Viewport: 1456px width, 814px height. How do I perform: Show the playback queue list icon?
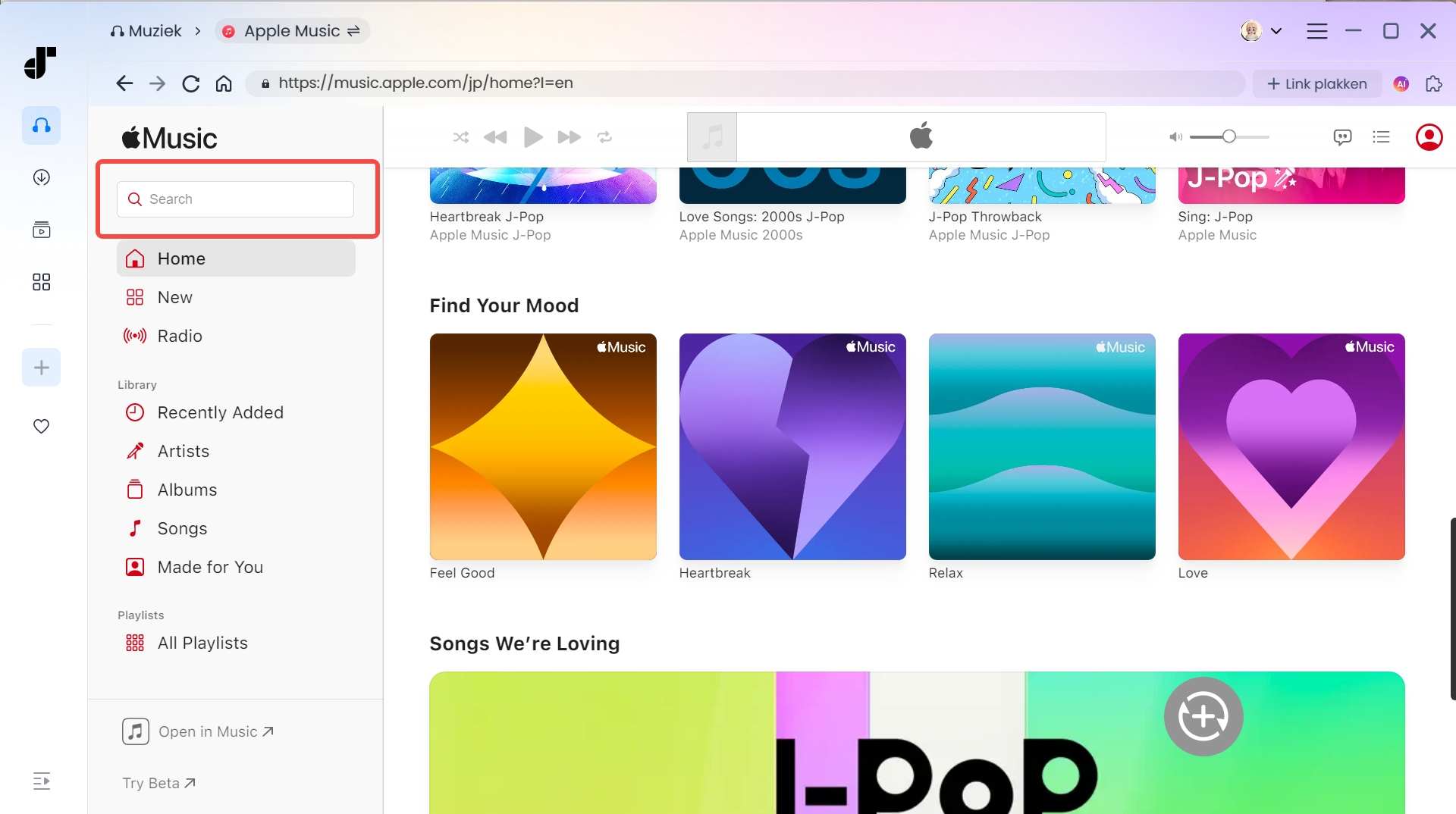[1382, 137]
